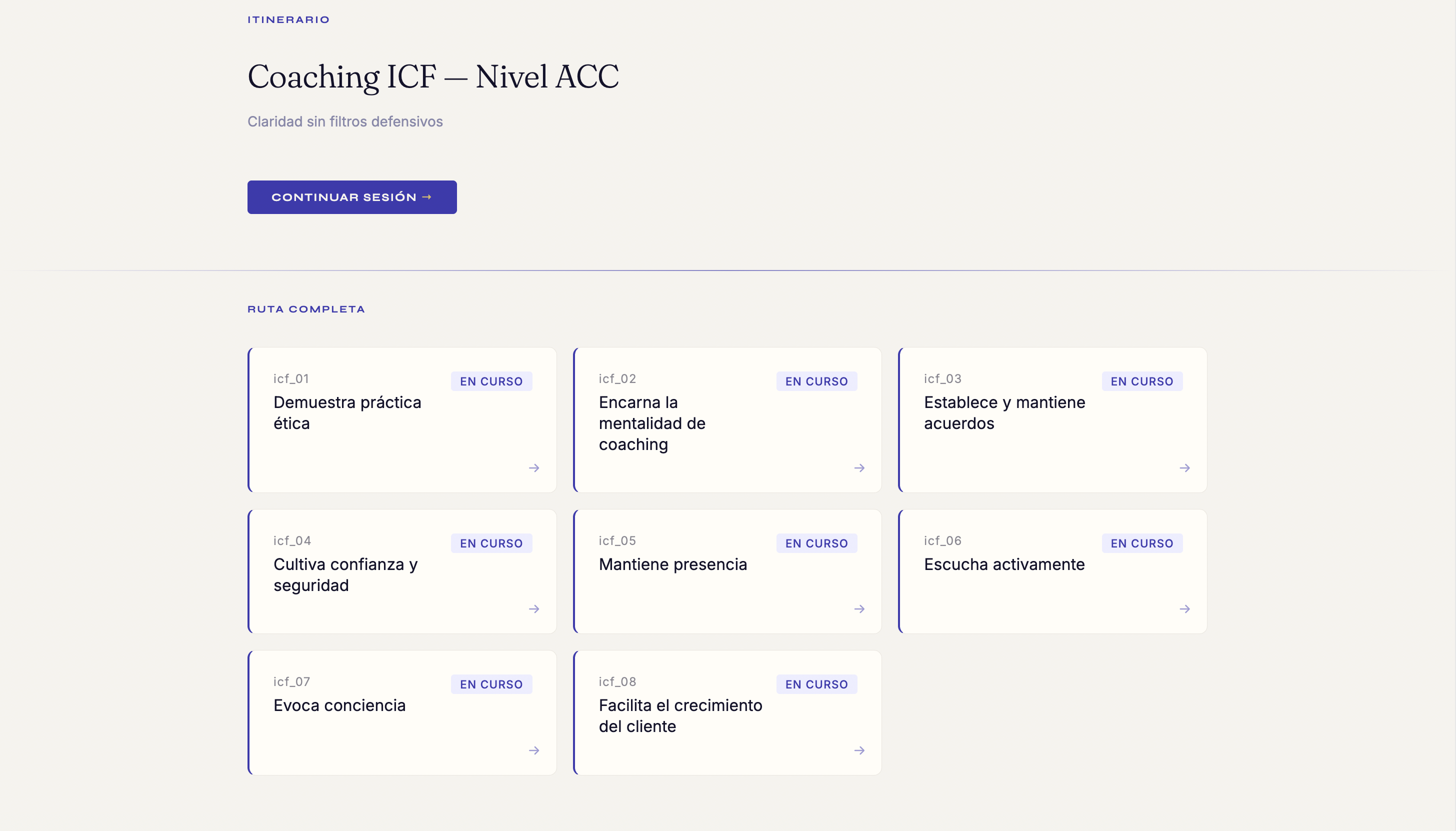Click arrow icon on Cultiva confianza y seguridad card
Image resolution: width=1456 pixels, height=831 pixels.
click(533, 609)
